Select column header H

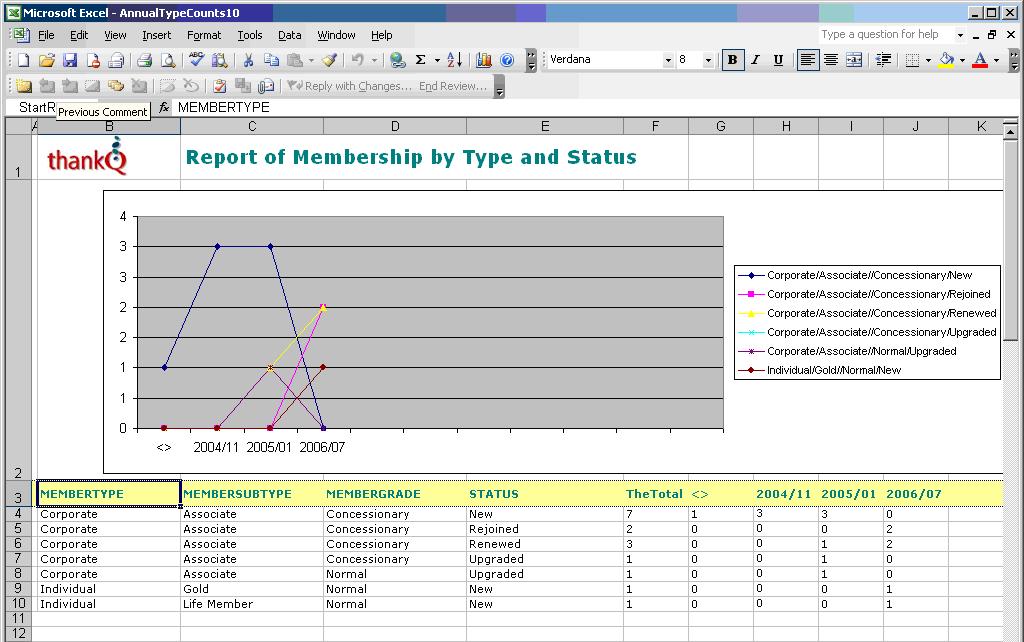(x=786, y=127)
